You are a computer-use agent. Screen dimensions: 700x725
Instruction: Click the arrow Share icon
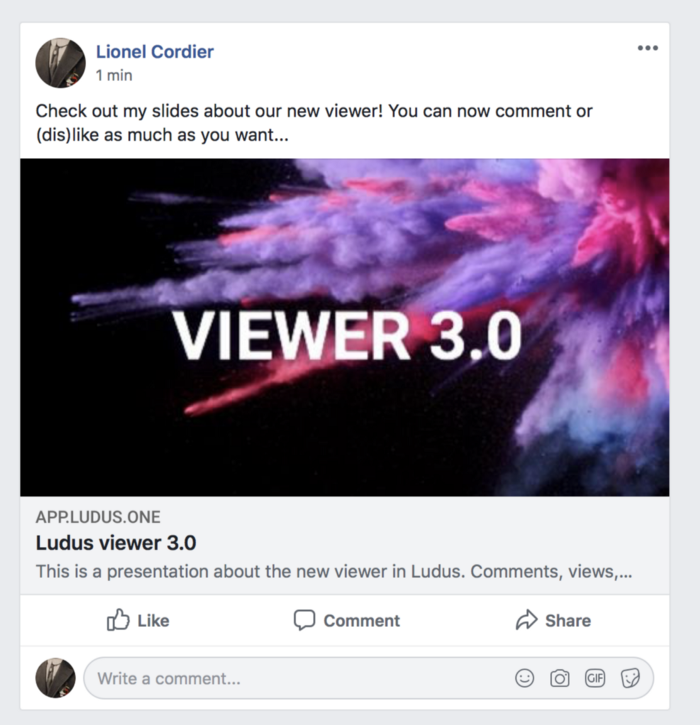[x=527, y=620]
